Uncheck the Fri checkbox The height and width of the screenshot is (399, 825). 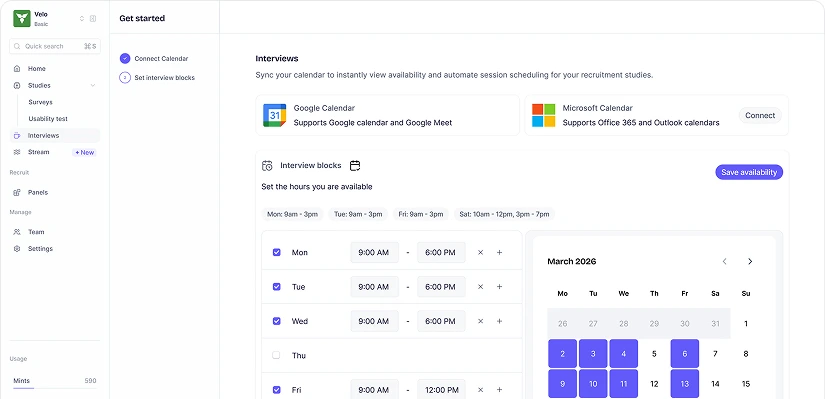276,390
